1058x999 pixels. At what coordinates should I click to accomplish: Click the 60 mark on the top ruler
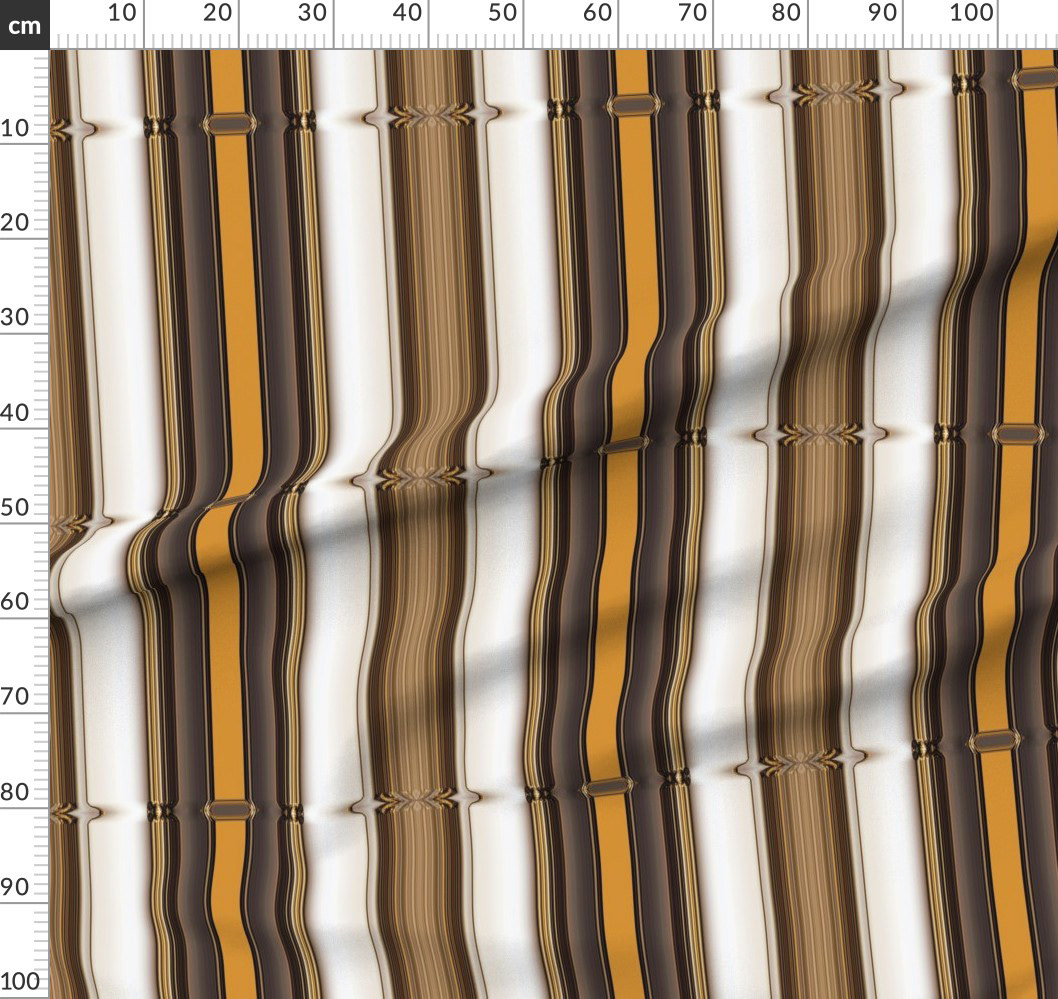pos(597,12)
